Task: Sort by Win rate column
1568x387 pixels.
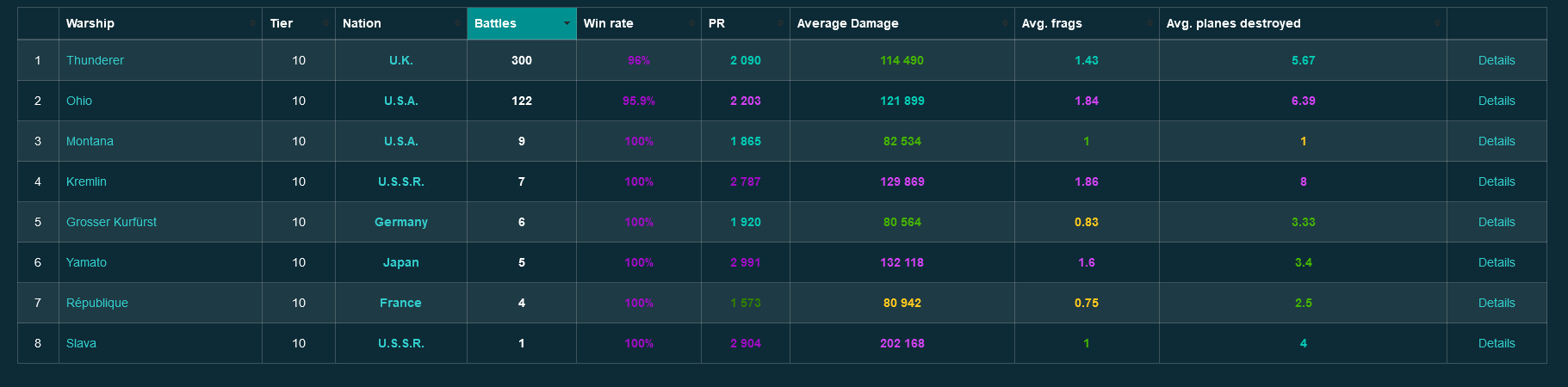Action: [x=609, y=23]
